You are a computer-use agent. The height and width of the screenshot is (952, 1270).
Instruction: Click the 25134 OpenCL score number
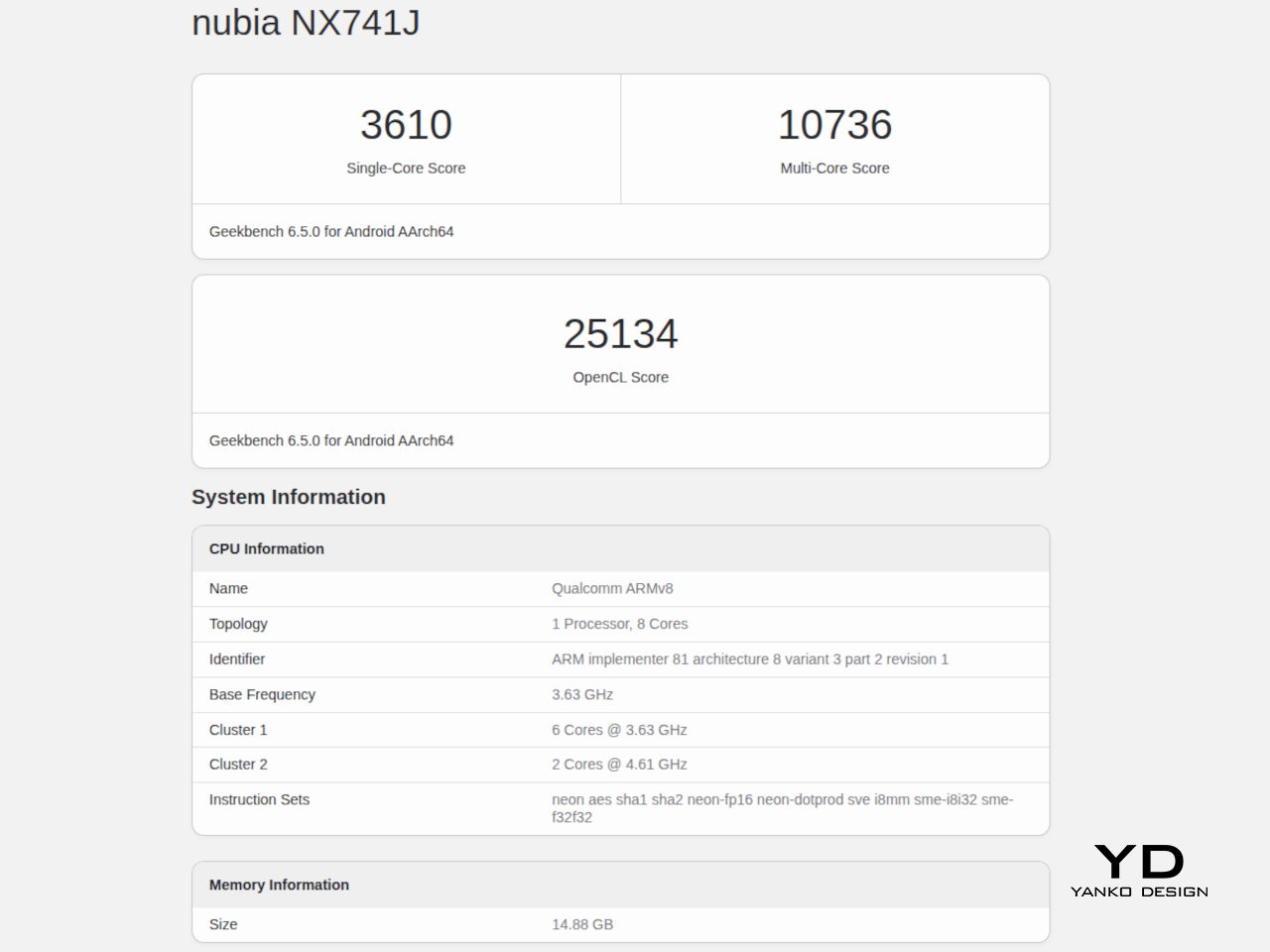(620, 334)
